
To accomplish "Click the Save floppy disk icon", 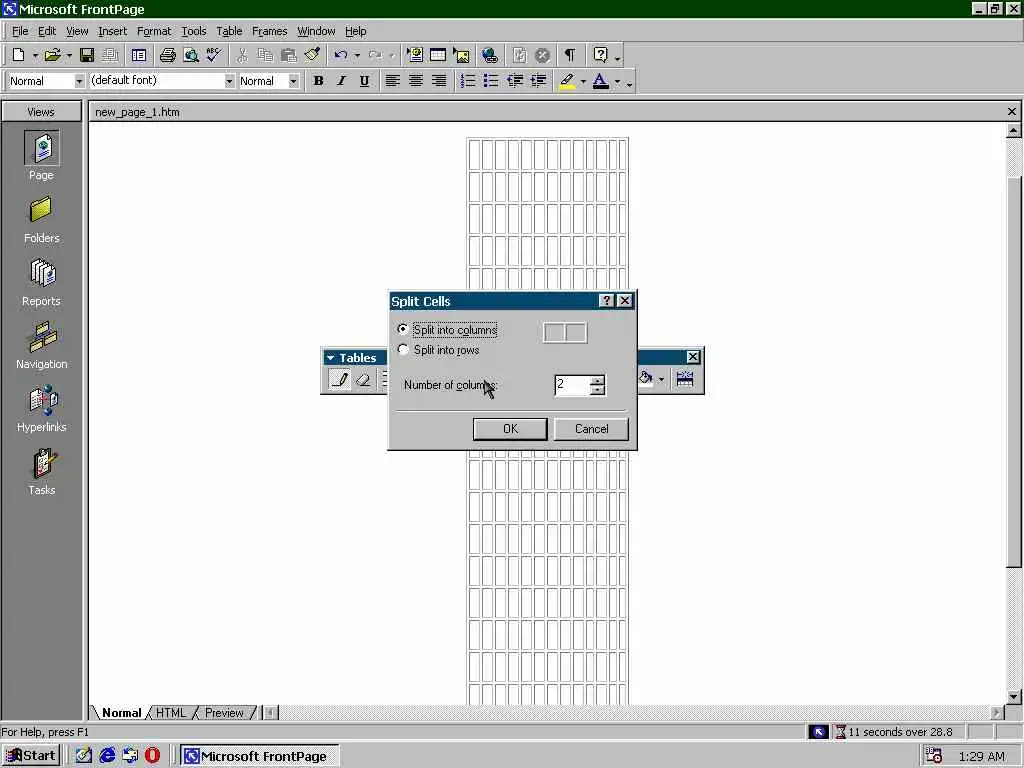I will click(87, 56).
